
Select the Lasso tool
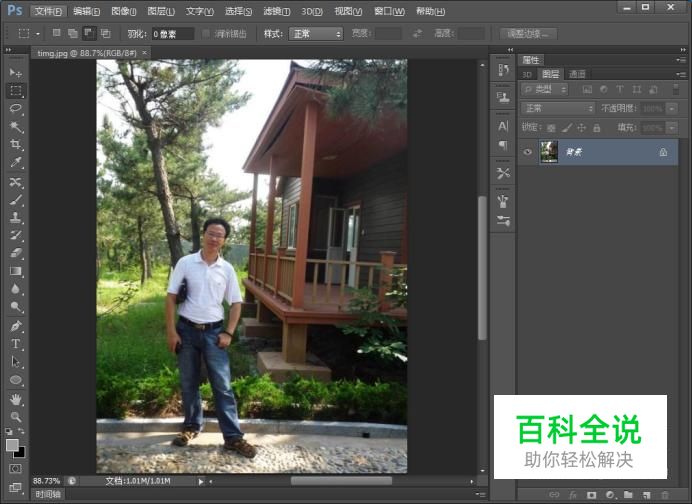point(16,109)
